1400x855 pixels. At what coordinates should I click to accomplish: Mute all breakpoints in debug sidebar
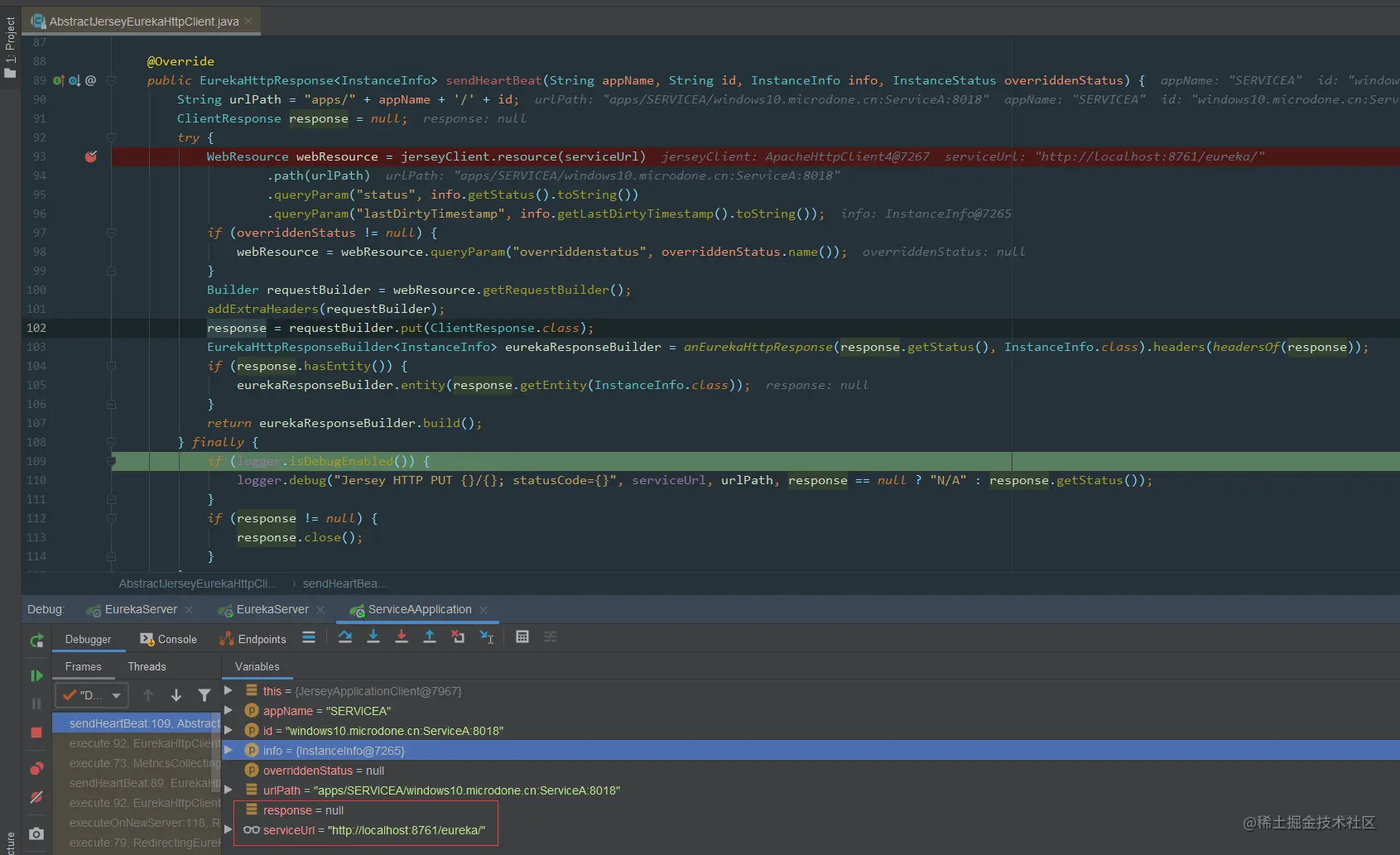pos(36,797)
